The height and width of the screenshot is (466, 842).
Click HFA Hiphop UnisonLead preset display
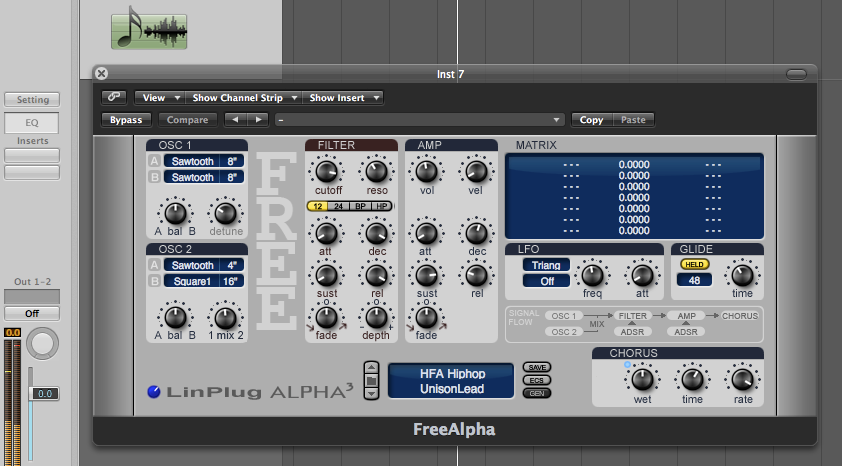point(451,381)
